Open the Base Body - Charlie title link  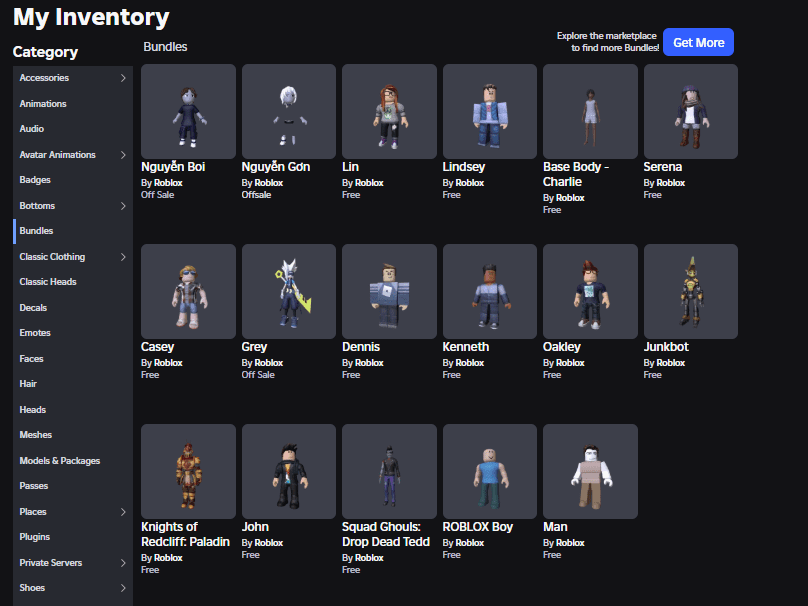click(574, 174)
